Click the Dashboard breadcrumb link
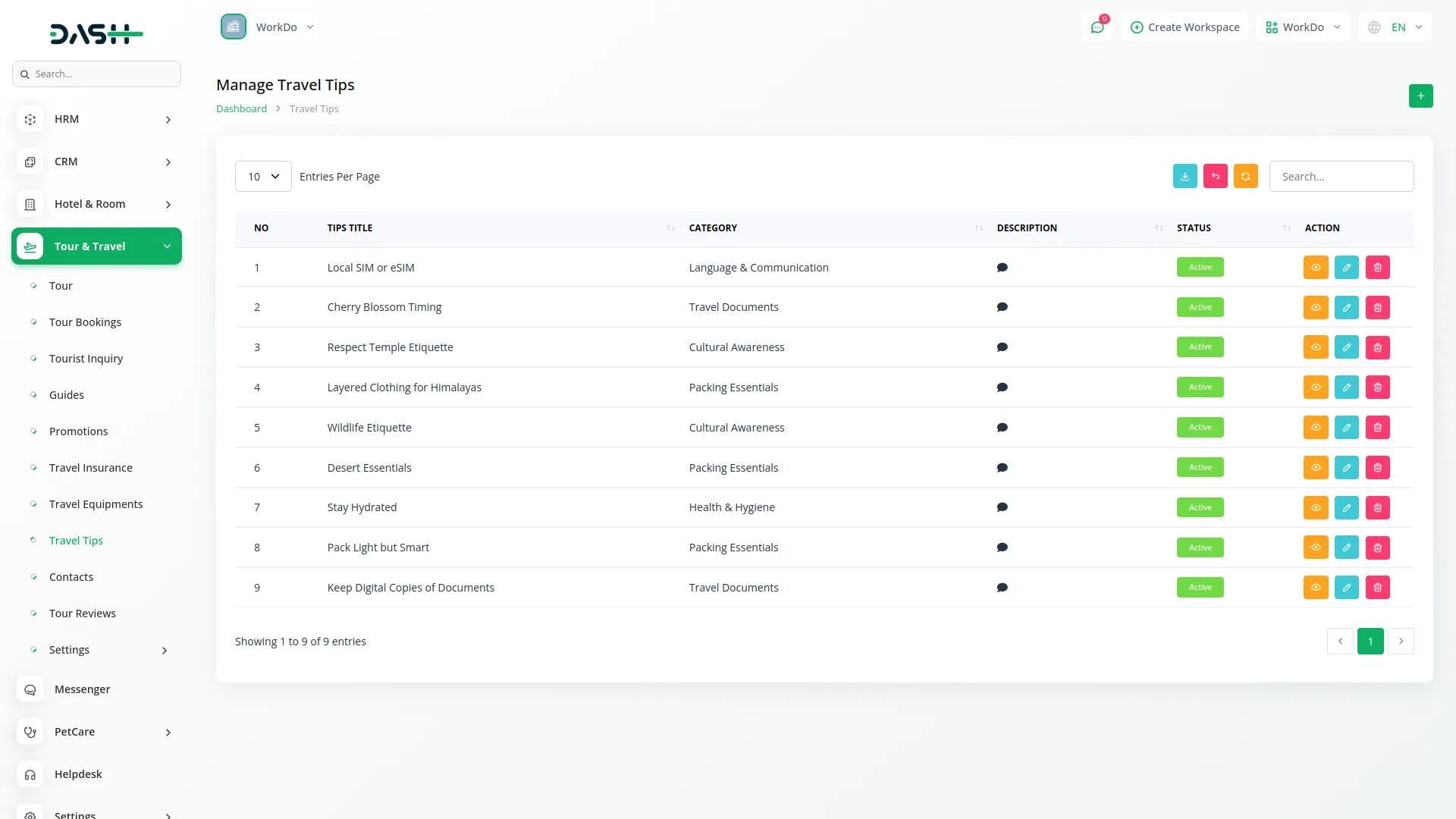 click(241, 108)
